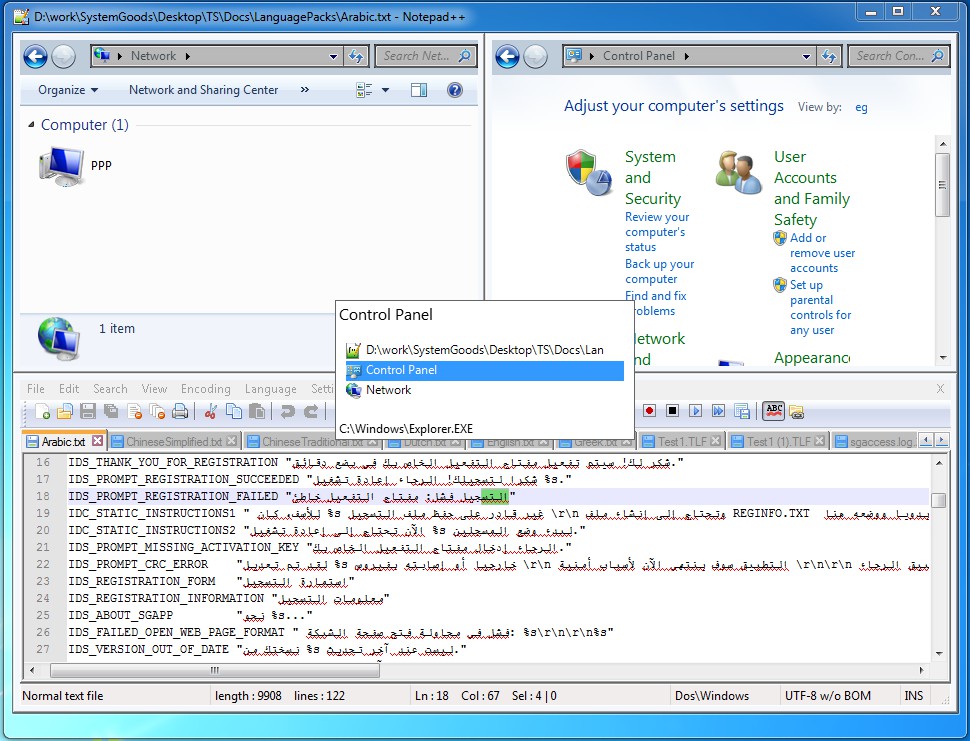This screenshot has width=970, height=741.
Task: Click Back arrow in the Network window
Action: 35,56
